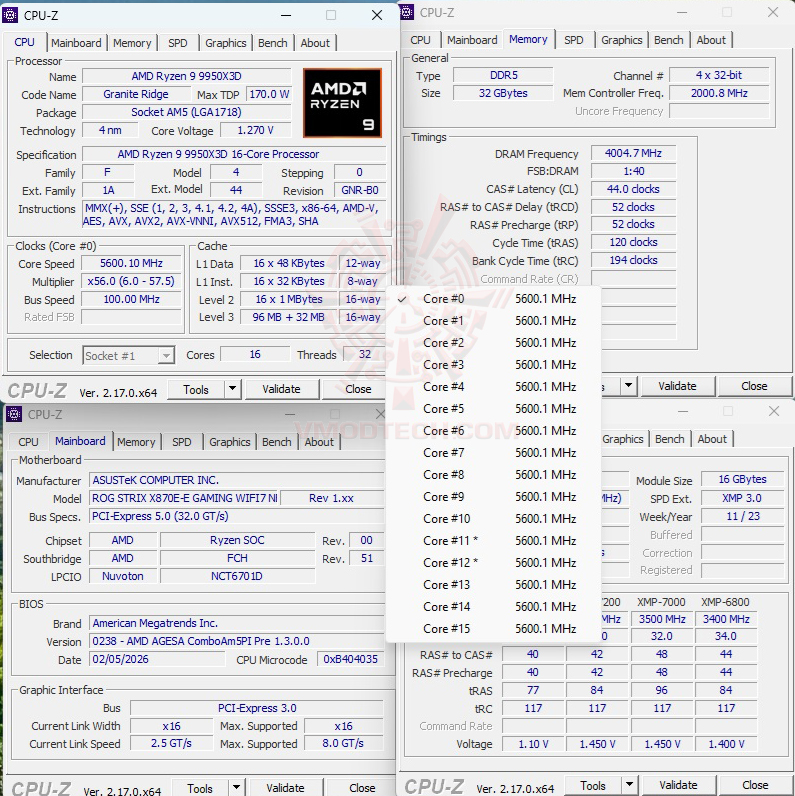
Task: Click the CPU-Z app icon in Memory window title bar
Action: (407, 12)
